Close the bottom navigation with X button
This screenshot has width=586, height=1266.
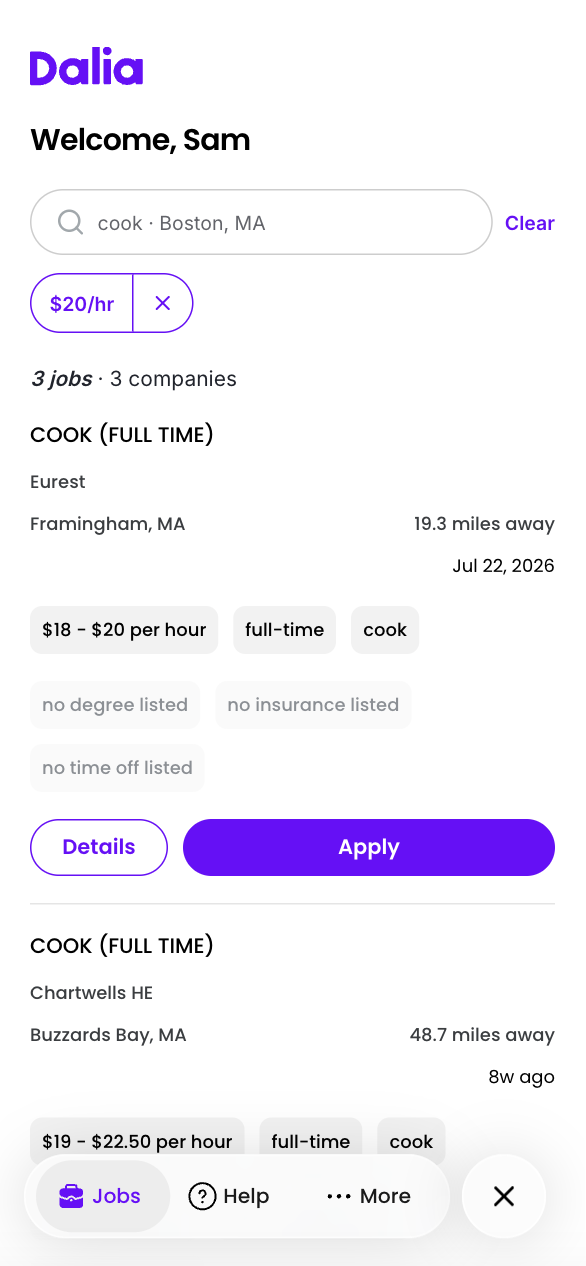point(504,1196)
